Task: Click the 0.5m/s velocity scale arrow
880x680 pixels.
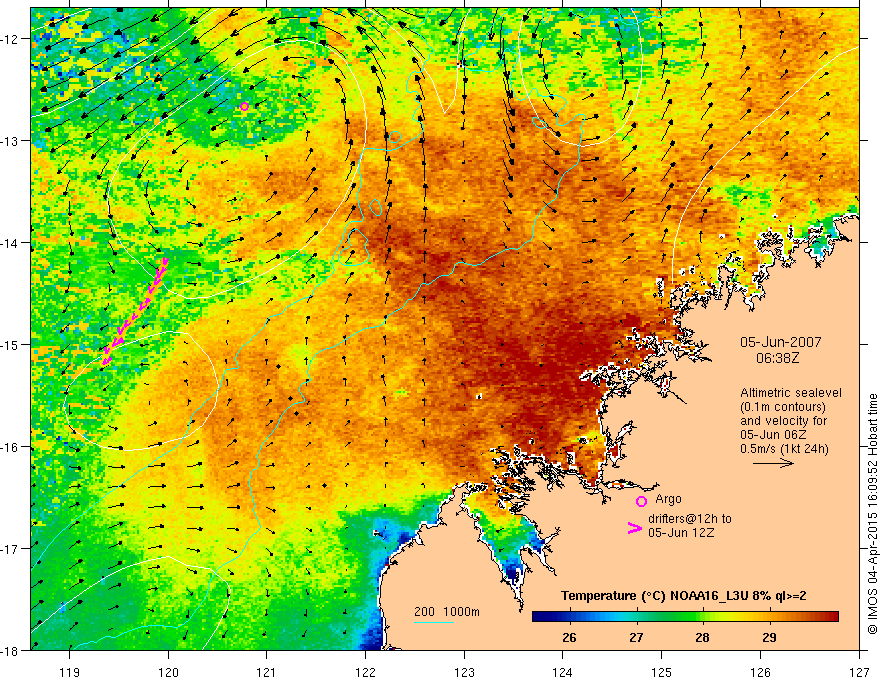Action: coord(773,463)
